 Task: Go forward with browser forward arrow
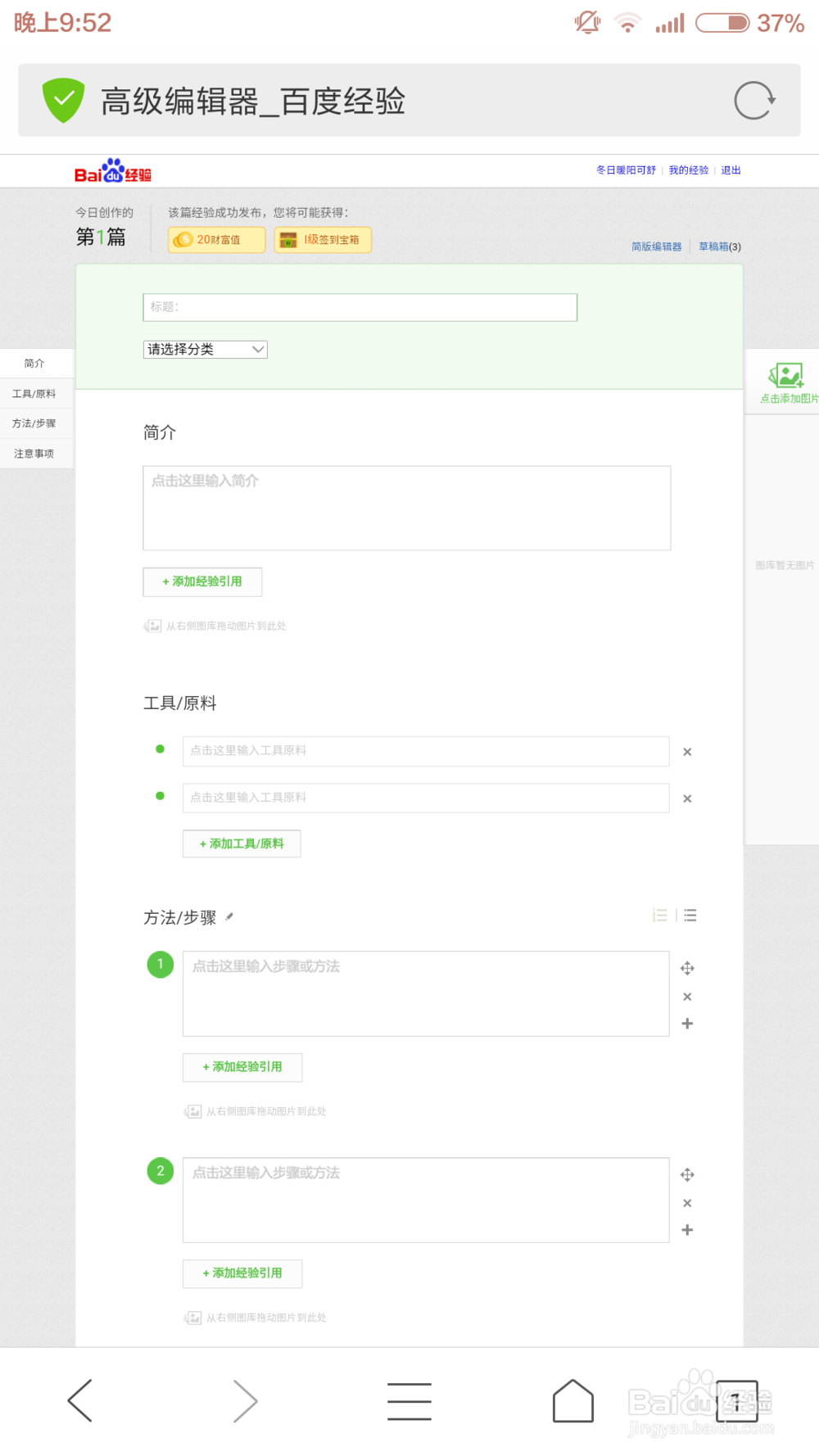[x=245, y=1400]
